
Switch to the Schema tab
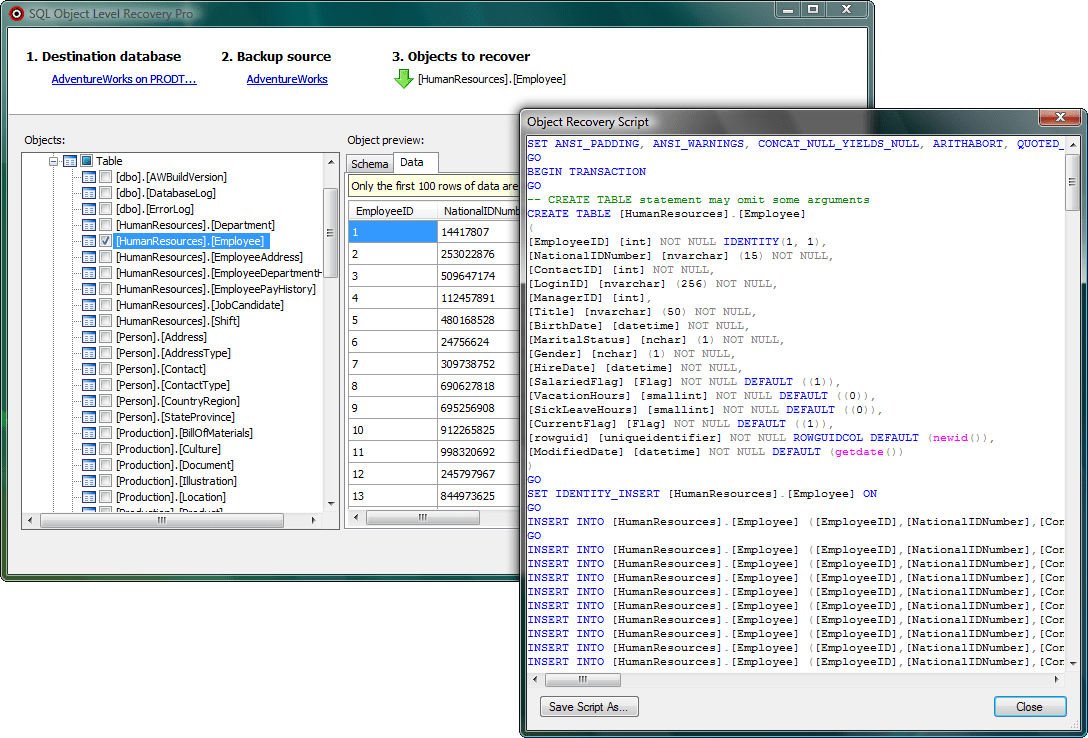click(369, 162)
